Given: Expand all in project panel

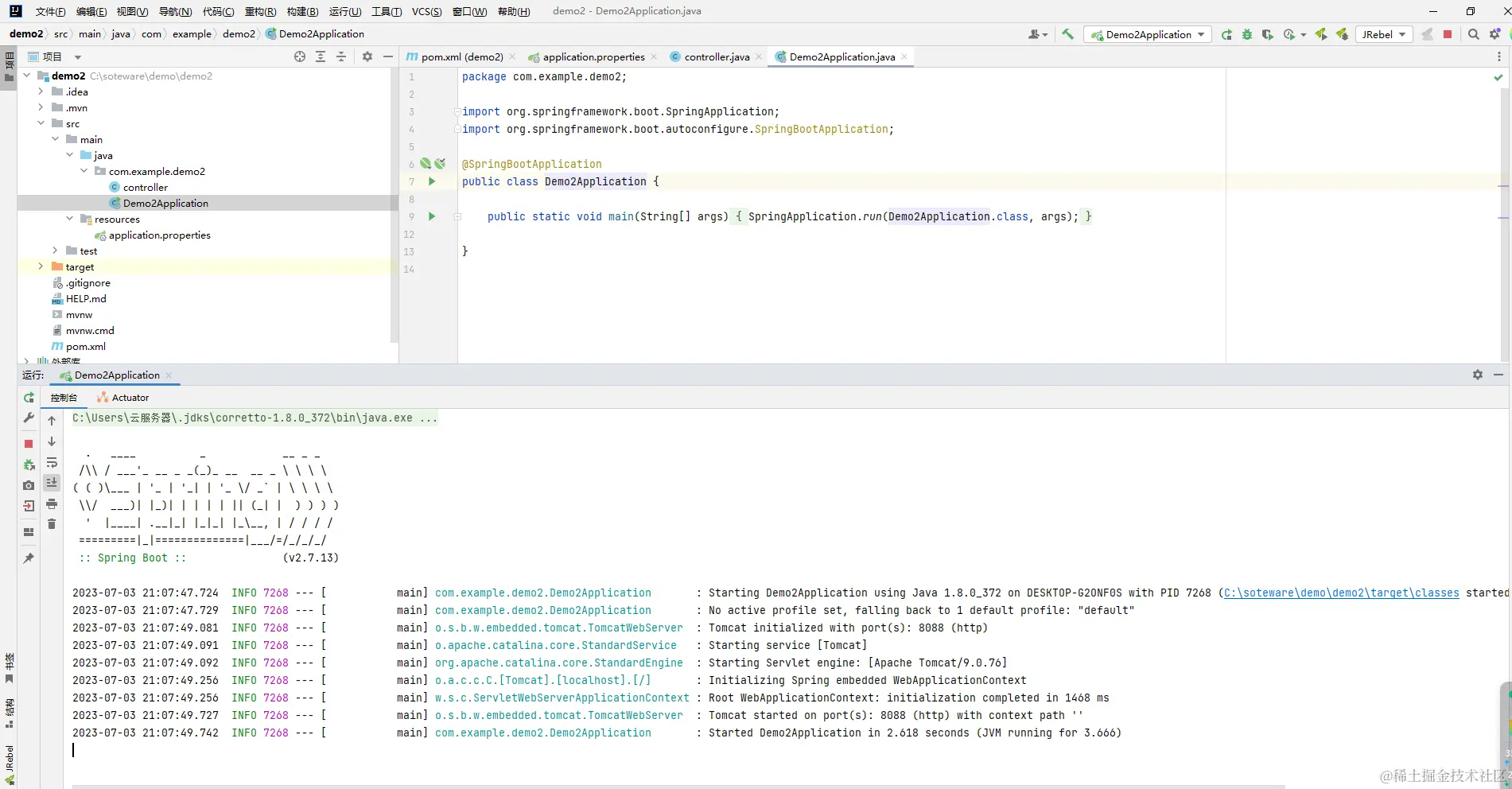Looking at the screenshot, I should pos(321,56).
